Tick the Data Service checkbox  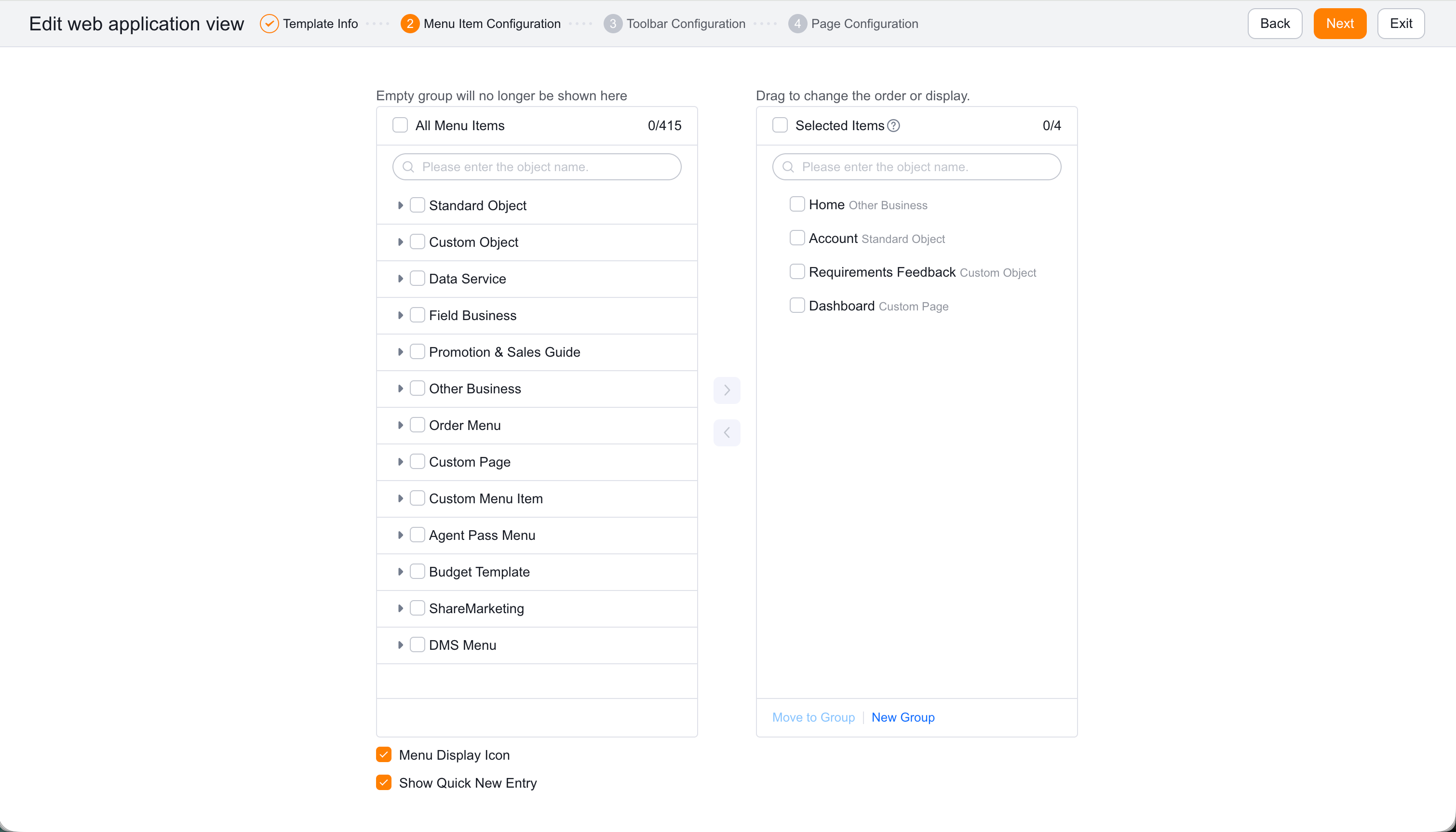(x=418, y=278)
